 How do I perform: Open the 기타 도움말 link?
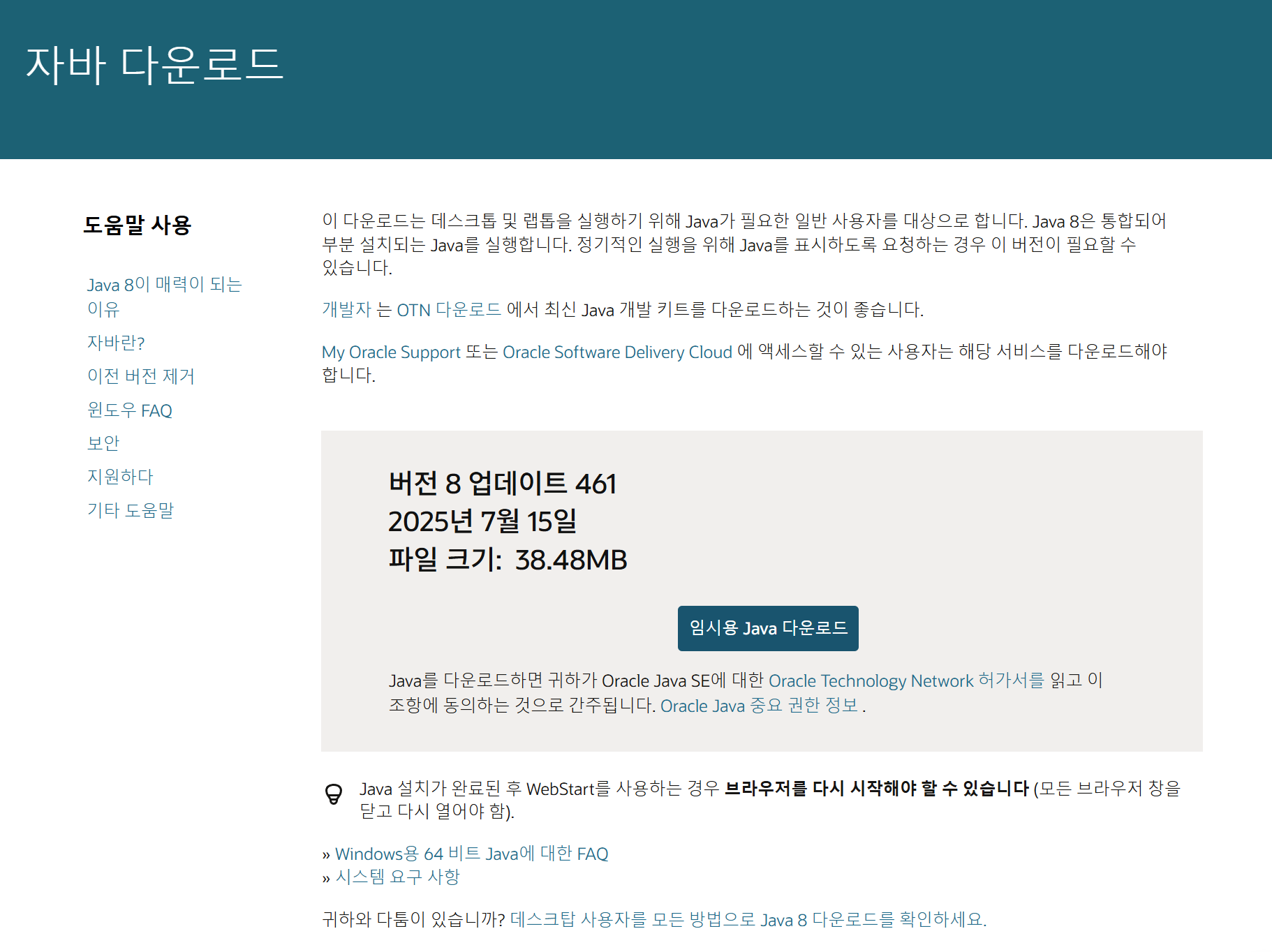coord(131,510)
